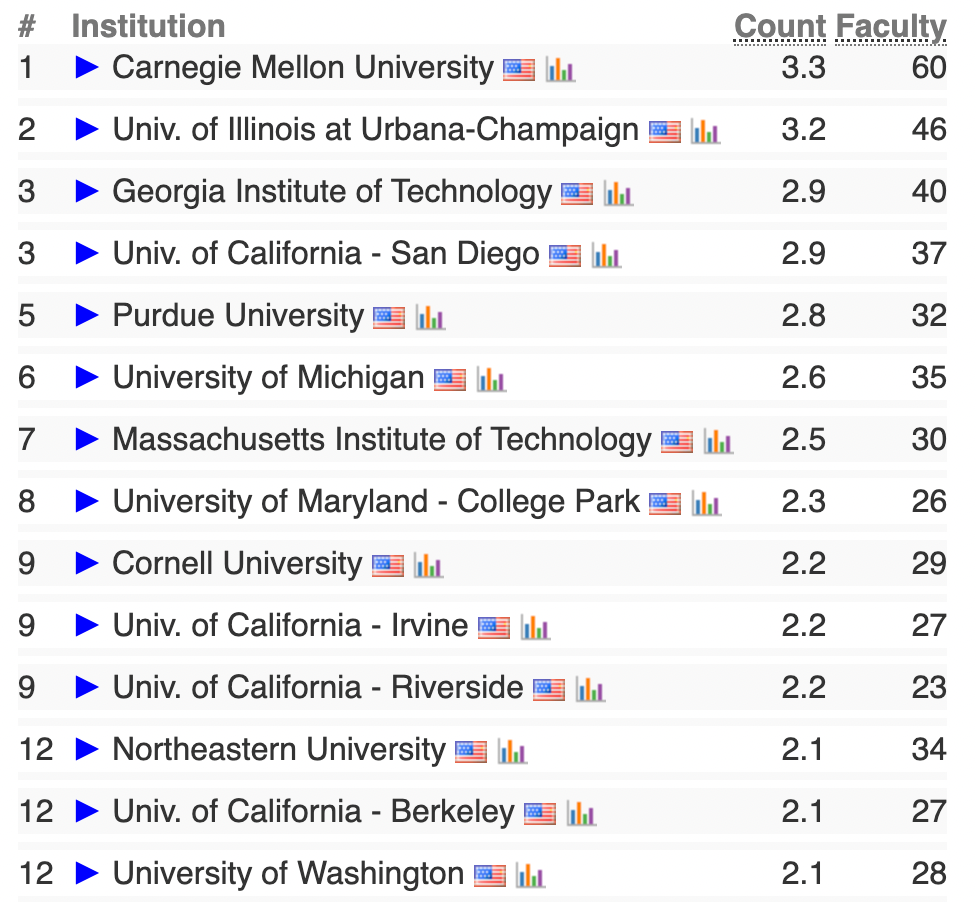Image resolution: width=976 pixels, height=902 pixels.
Task: Show the Georgia Institute of Technology chart icon
Action: coord(618,193)
